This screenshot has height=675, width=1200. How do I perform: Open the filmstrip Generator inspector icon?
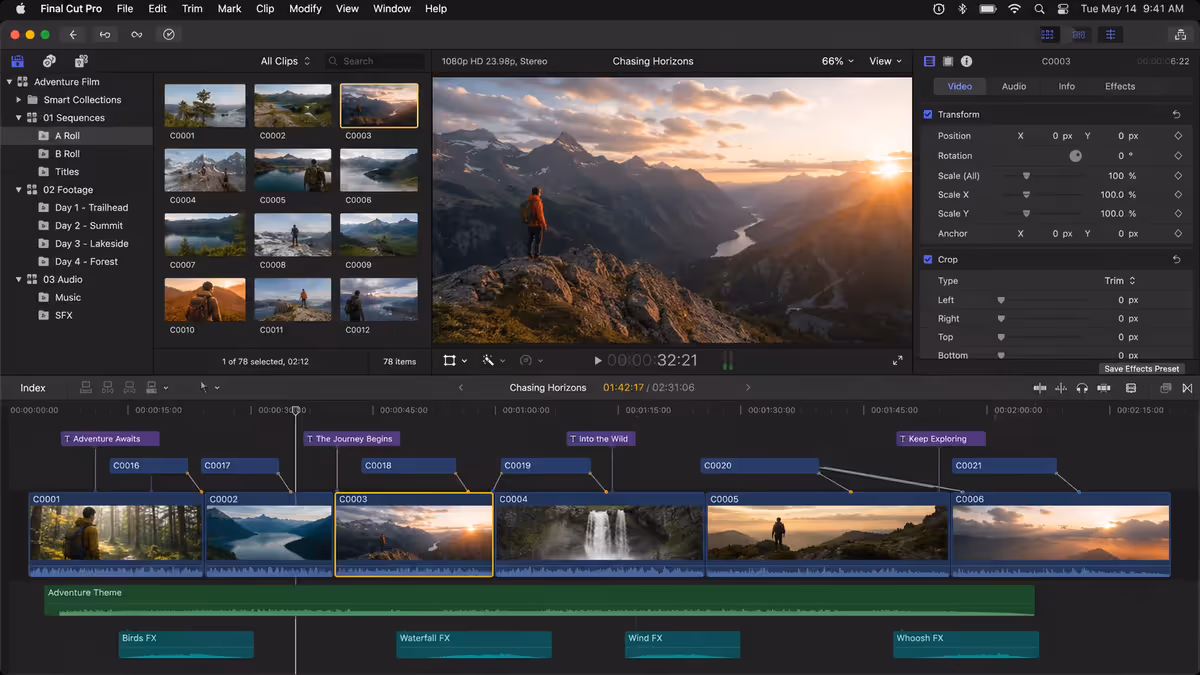click(x=948, y=61)
